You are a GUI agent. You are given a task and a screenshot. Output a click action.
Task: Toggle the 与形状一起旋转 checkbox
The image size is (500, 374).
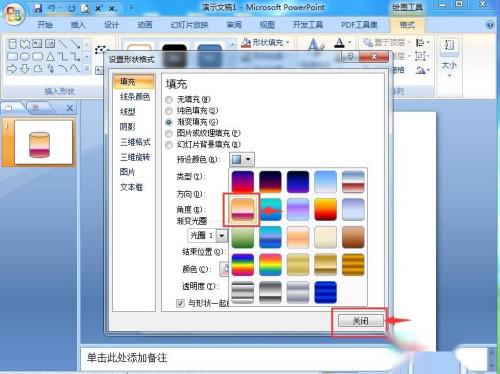pos(180,303)
